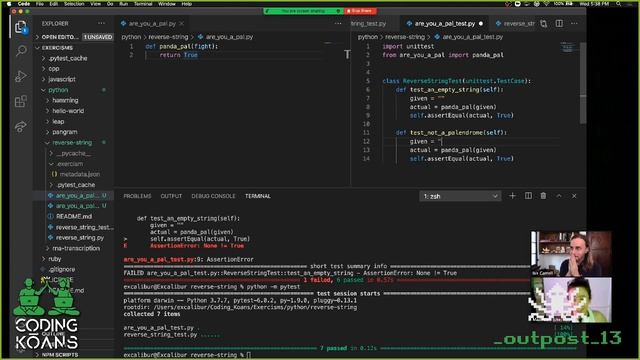Close the are_you_a_pal.py tab
The width and height of the screenshot is (640, 360).
[x=182, y=24]
